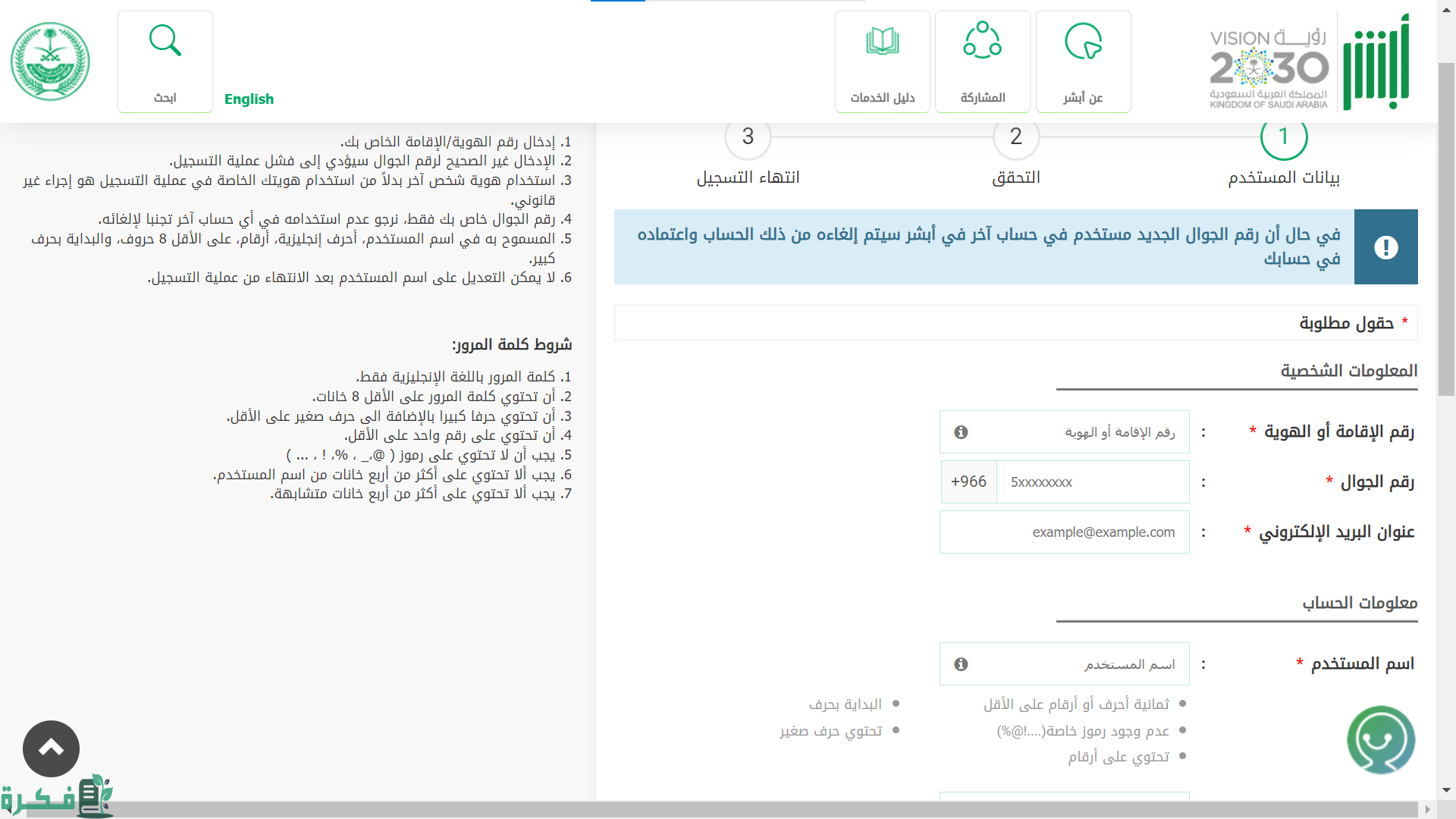Image resolution: width=1456 pixels, height=819 pixels.
Task: Click info icon in ID number field
Action: coord(961,432)
